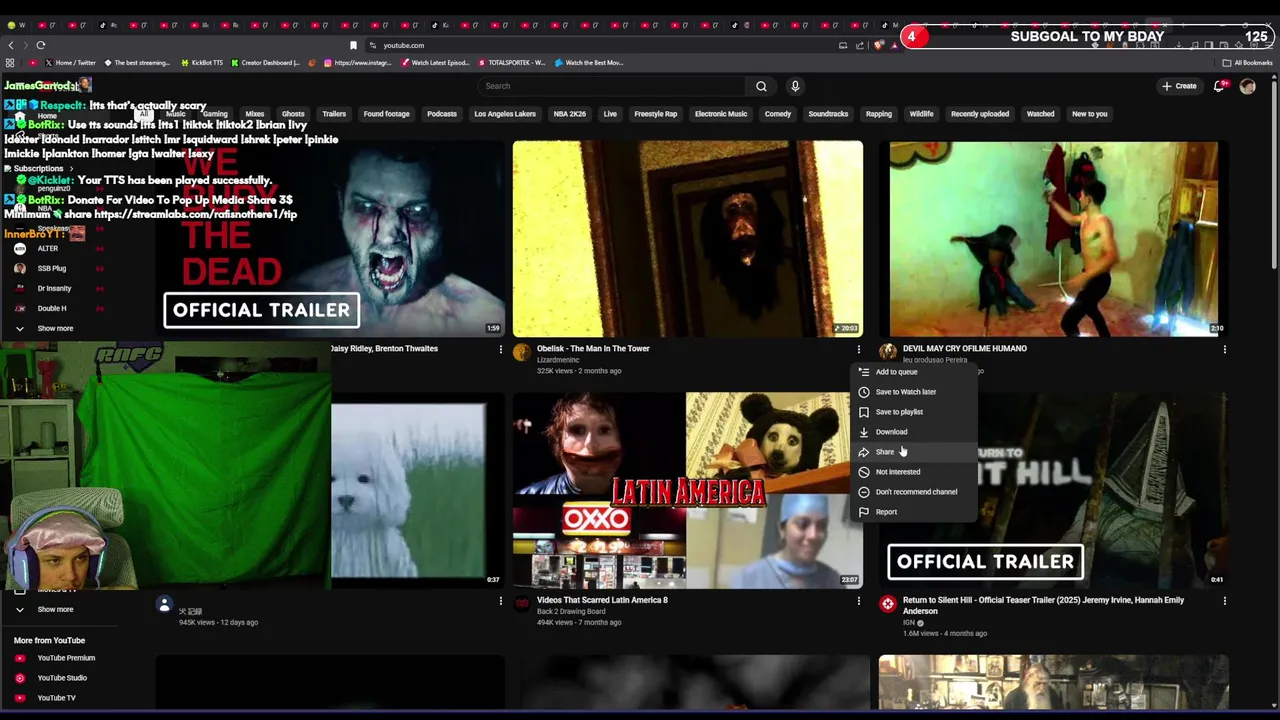Open the apps grid in the bookmarks bar
Screen dimensions: 1280x720
[10, 62]
